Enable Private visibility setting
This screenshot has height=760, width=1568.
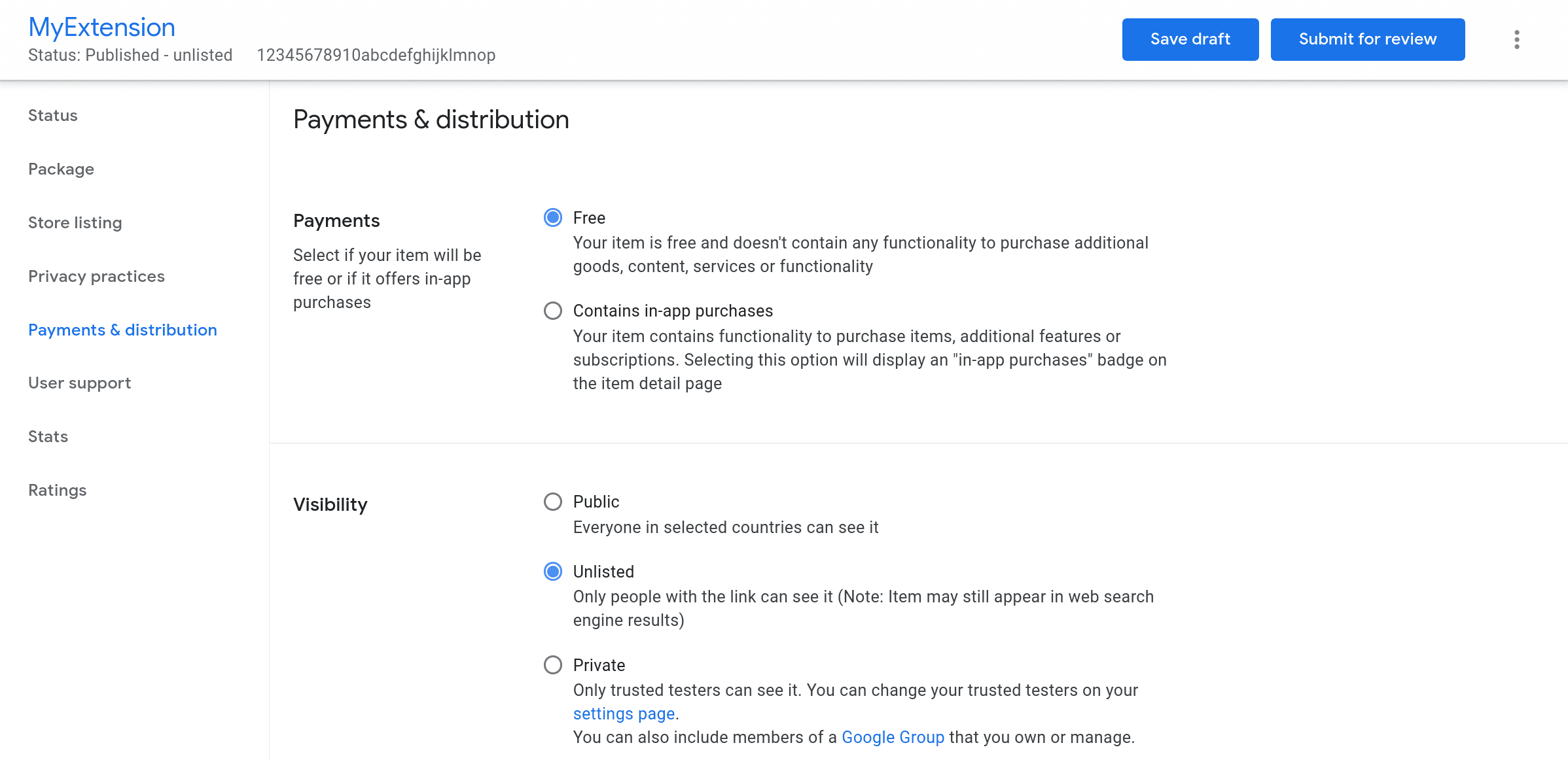[x=553, y=665]
